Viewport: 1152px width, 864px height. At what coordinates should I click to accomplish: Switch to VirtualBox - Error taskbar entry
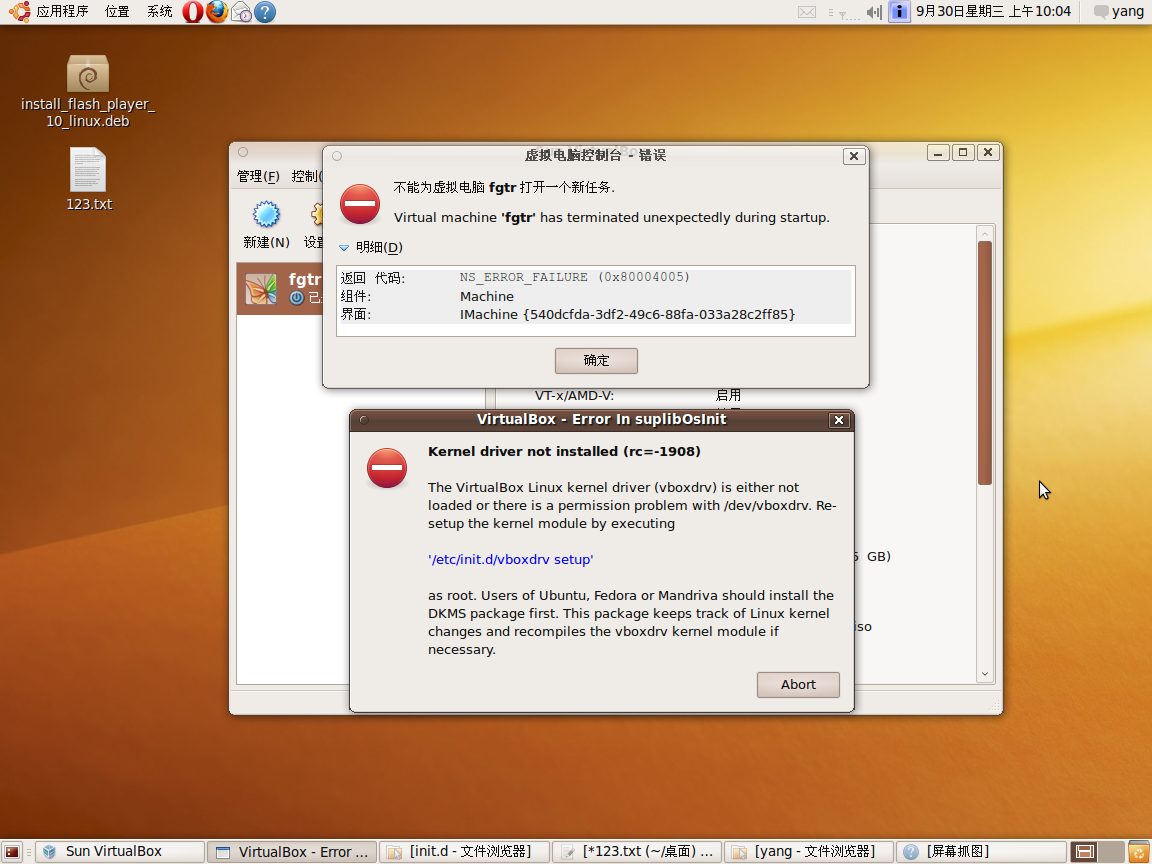tap(292, 852)
